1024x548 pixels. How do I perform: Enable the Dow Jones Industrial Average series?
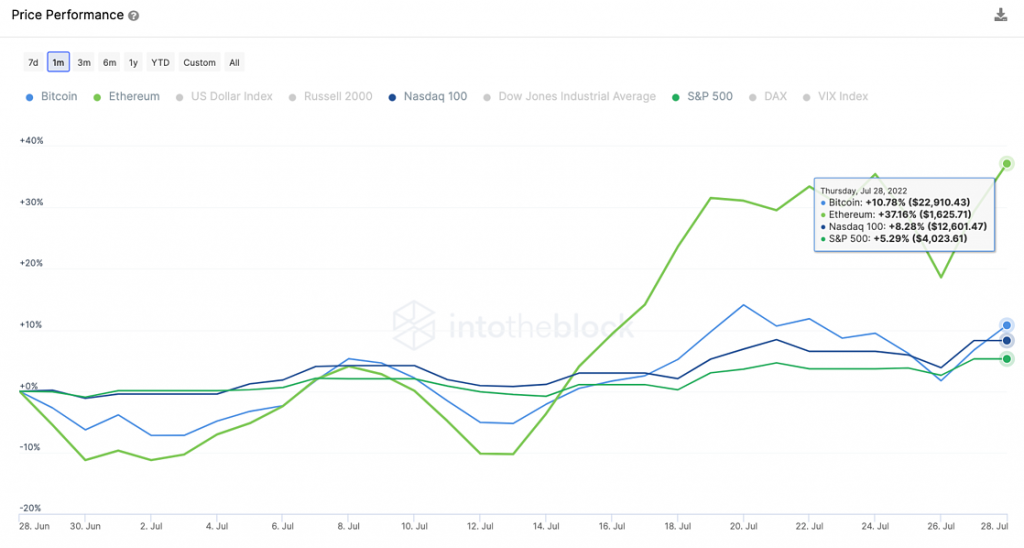pyautogui.click(x=569, y=97)
